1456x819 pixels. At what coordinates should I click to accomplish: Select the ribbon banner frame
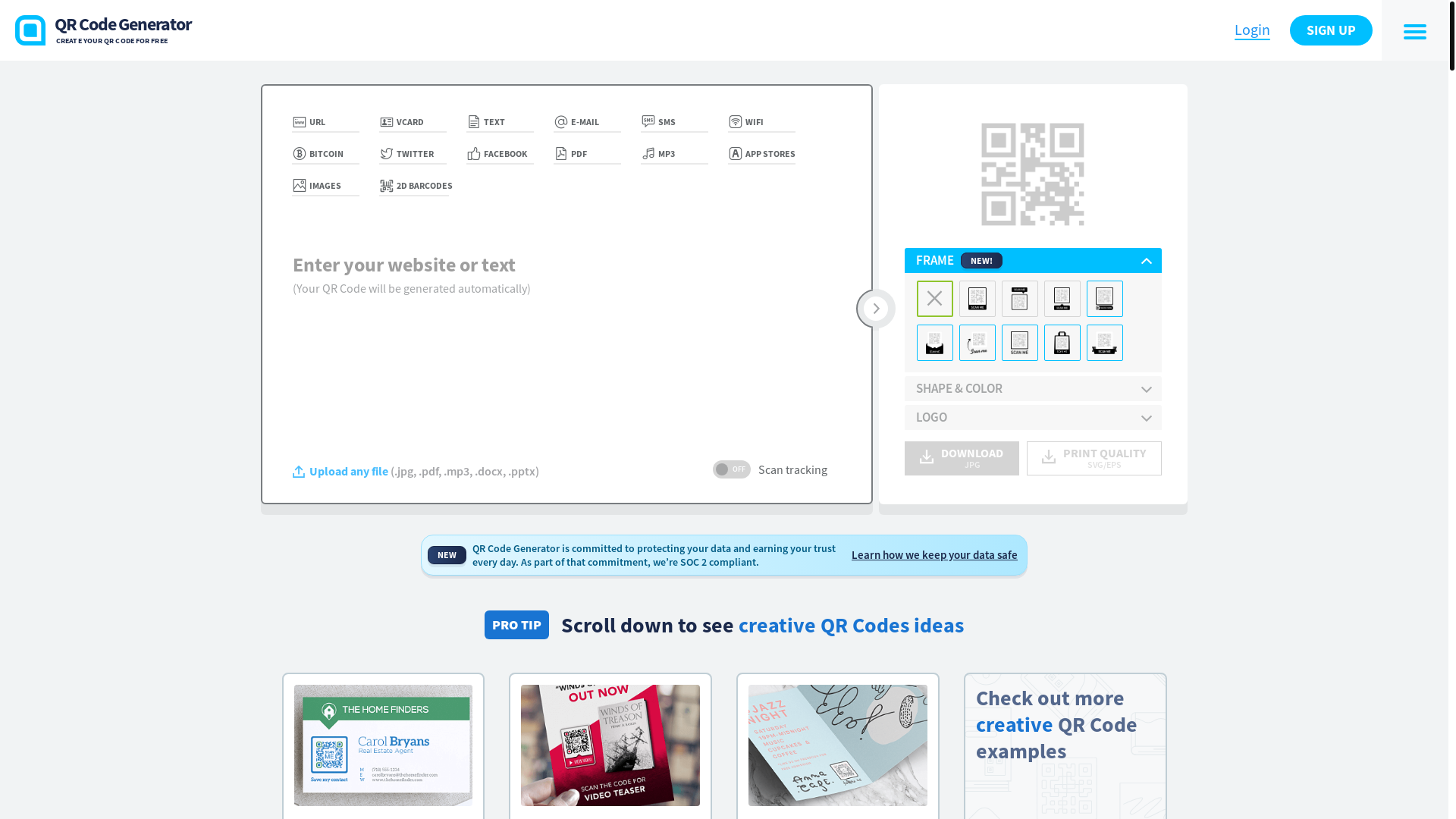click(x=1105, y=343)
